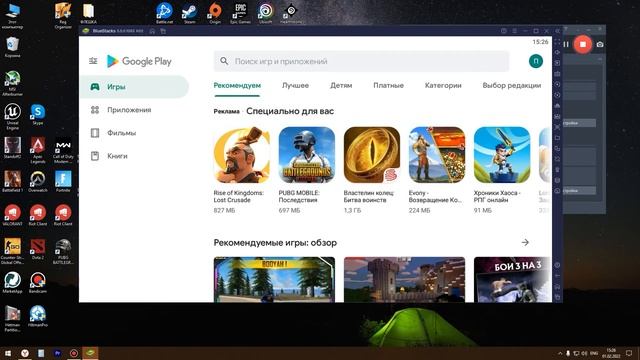The height and width of the screenshot is (360, 640).
Task: Open Yandex browser from the taskbar
Action: [x=24, y=353]
